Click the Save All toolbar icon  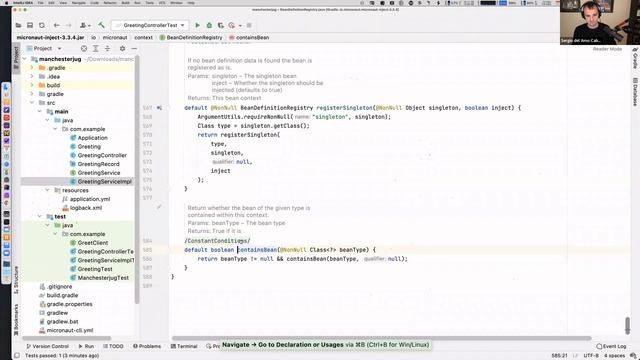30,25
